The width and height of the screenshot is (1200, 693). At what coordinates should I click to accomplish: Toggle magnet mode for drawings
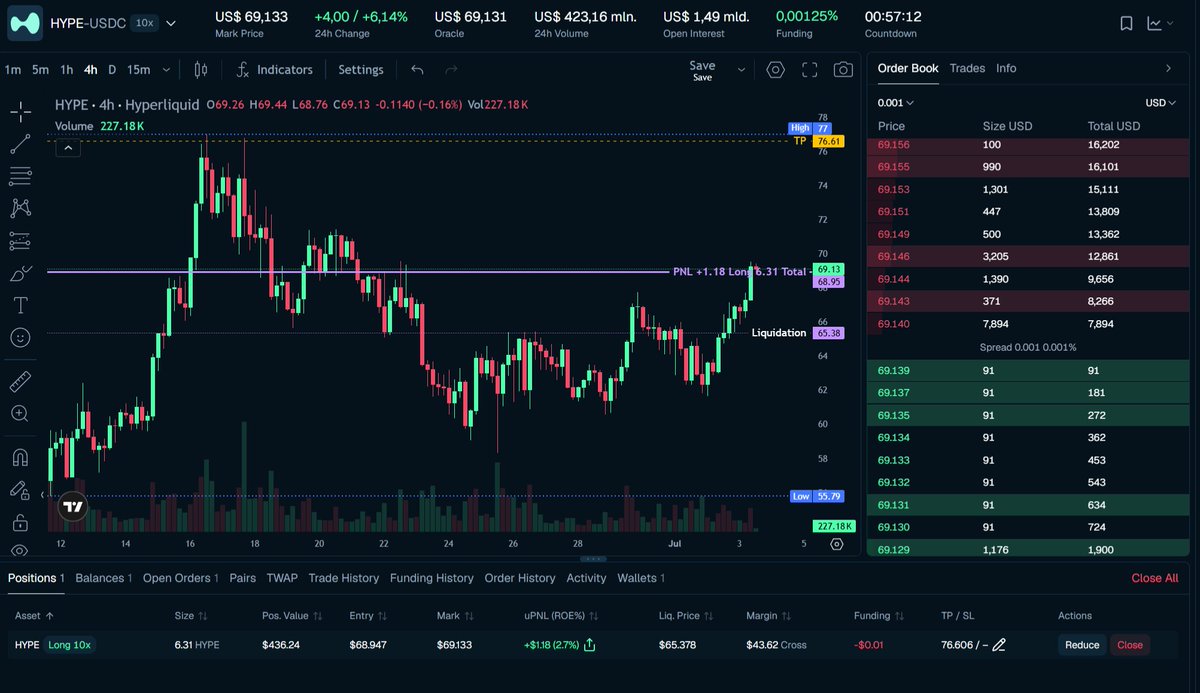click(x=20, y=458)
